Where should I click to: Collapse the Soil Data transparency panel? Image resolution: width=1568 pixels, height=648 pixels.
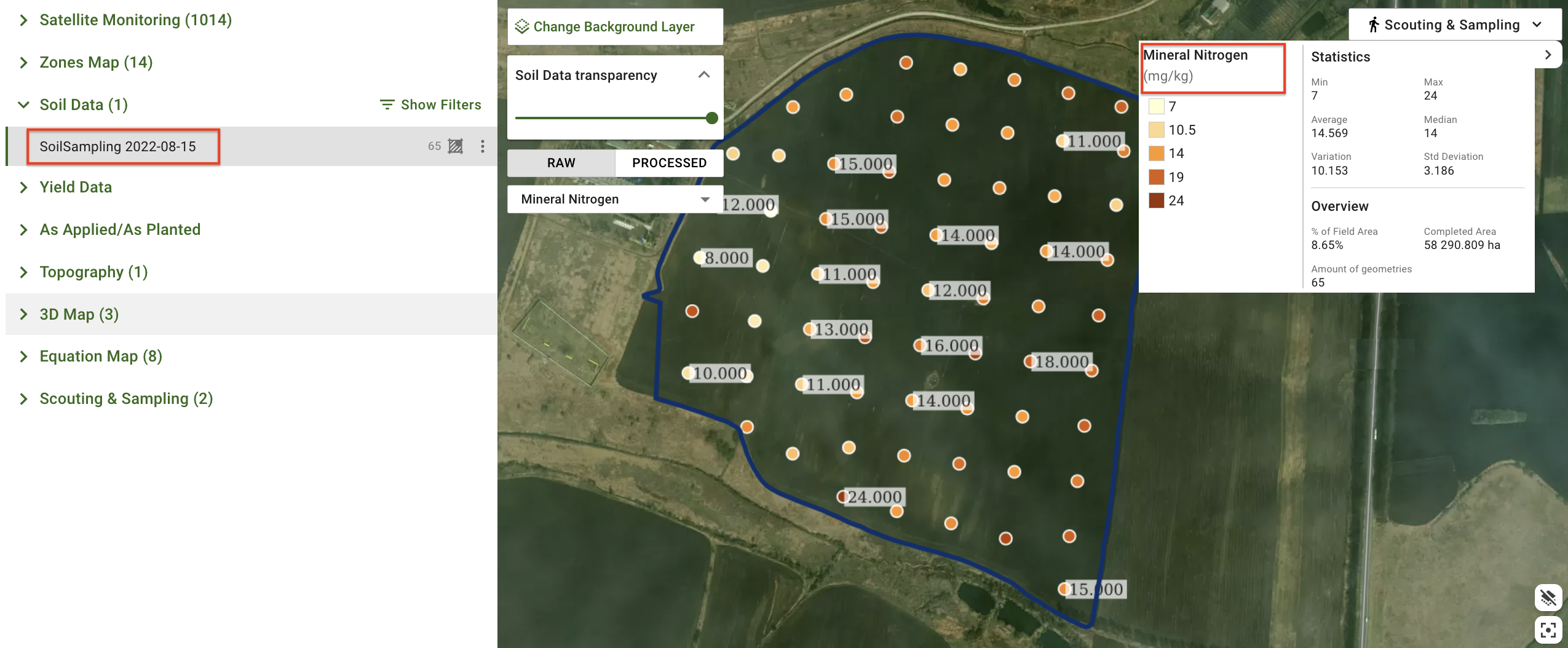tap(704, 75)
